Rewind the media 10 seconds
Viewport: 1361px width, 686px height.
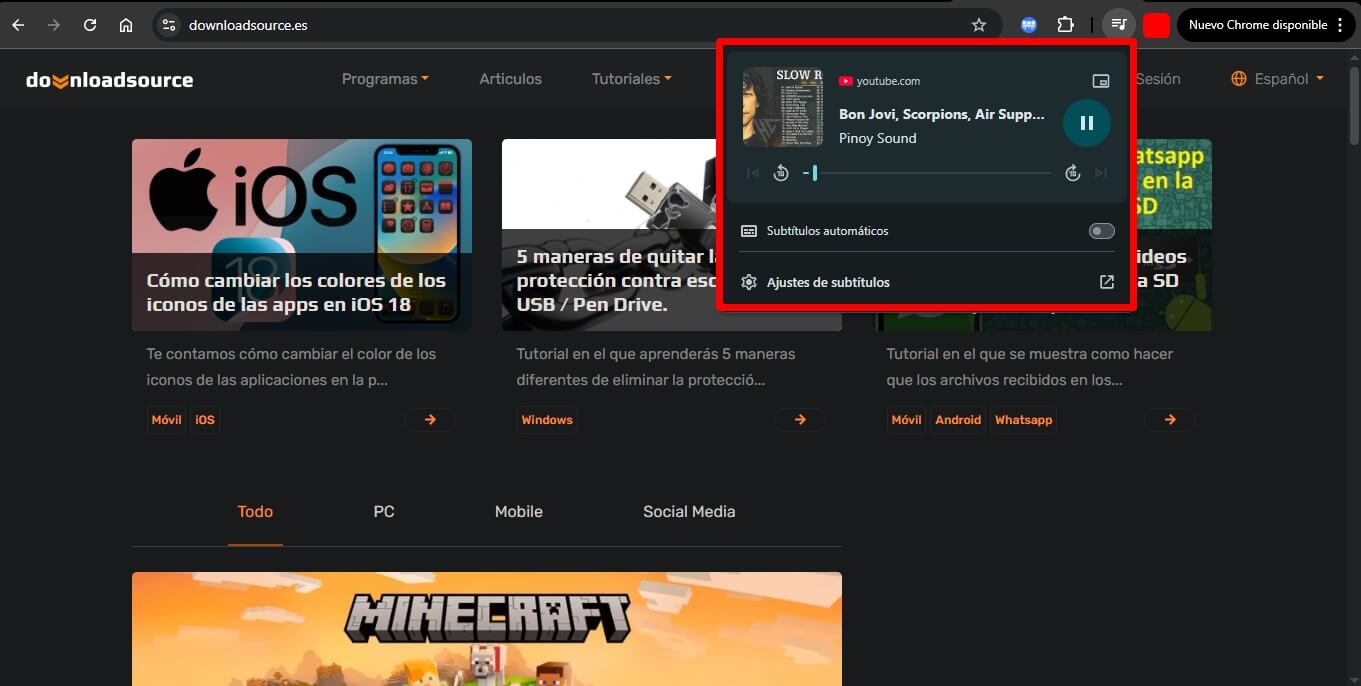point(781,173)
